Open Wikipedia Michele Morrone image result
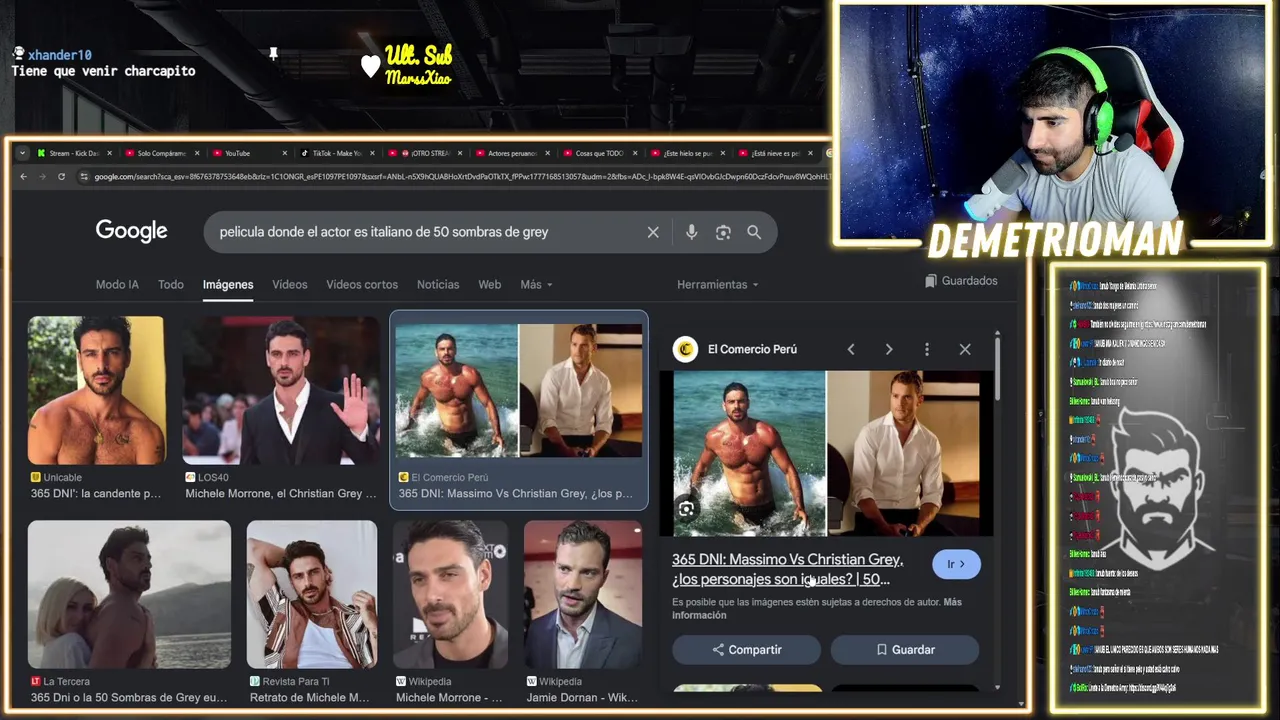Screen dimensions: 1280x720 coord(450,612)
